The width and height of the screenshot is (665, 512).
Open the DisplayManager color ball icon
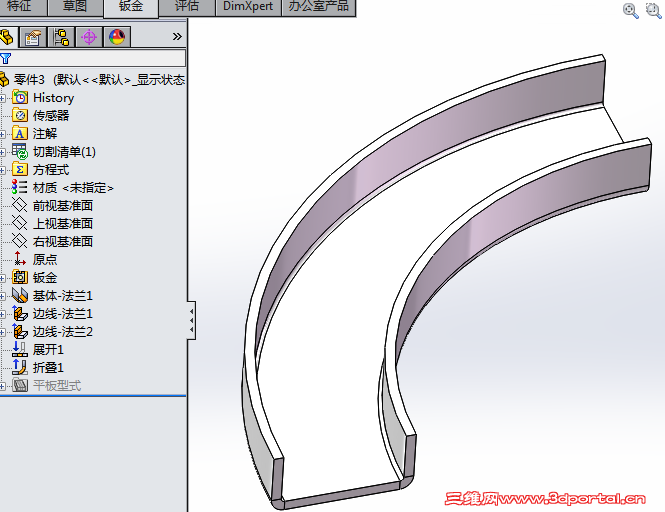point(117,37)
